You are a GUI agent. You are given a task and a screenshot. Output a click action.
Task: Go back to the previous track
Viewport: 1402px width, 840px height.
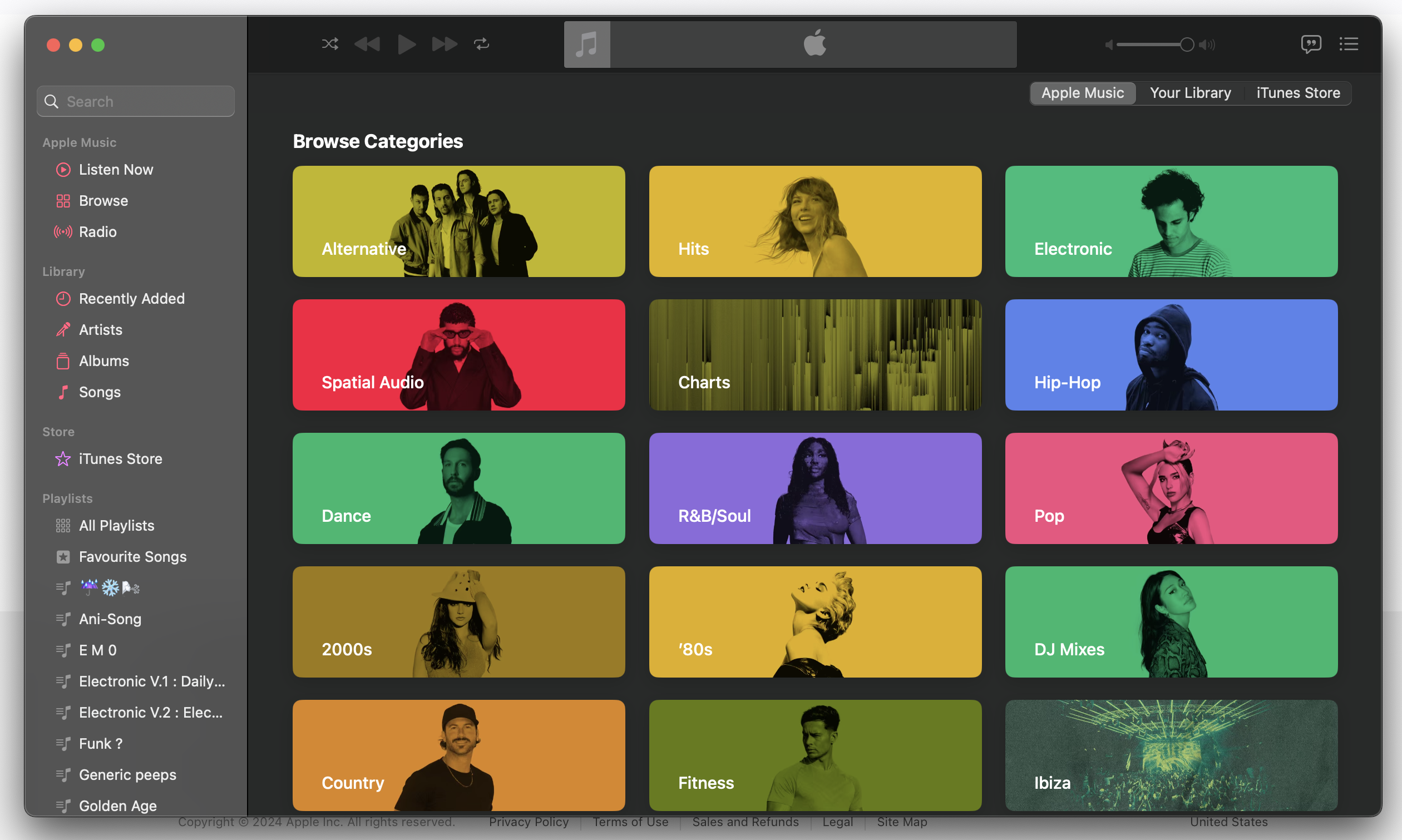(x=367, y=43)
